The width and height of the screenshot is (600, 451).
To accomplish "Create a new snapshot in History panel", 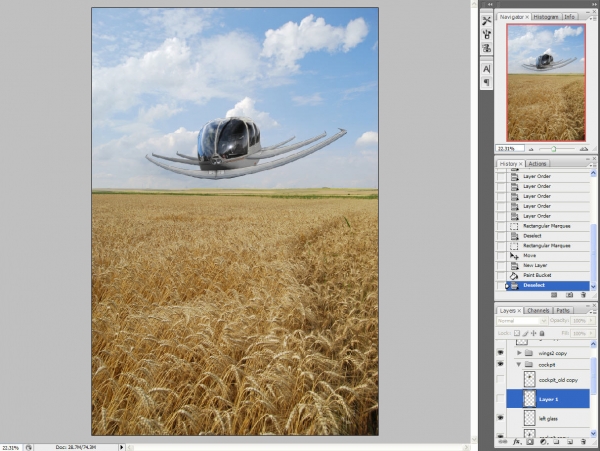I will [569, 295].
